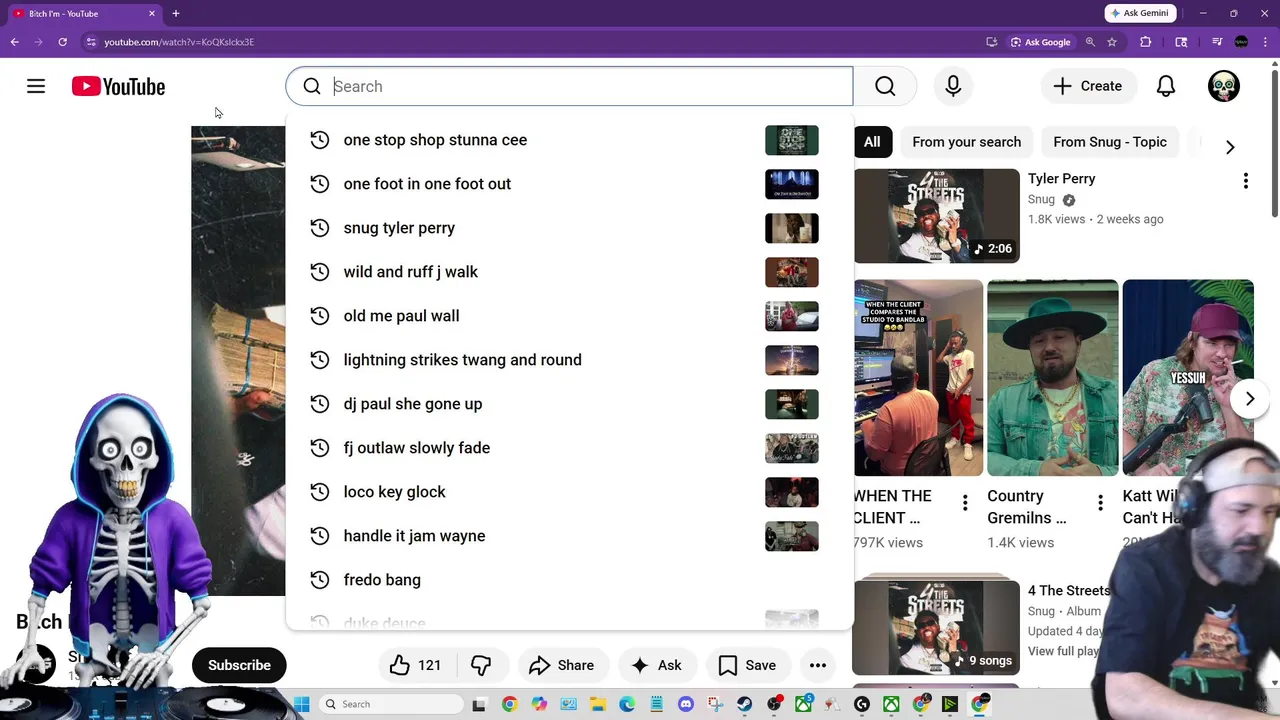This screenshot has height=720, width=1280.
Task: Choose suggestion one stop shop stunna cee
Action: point(569,140)
